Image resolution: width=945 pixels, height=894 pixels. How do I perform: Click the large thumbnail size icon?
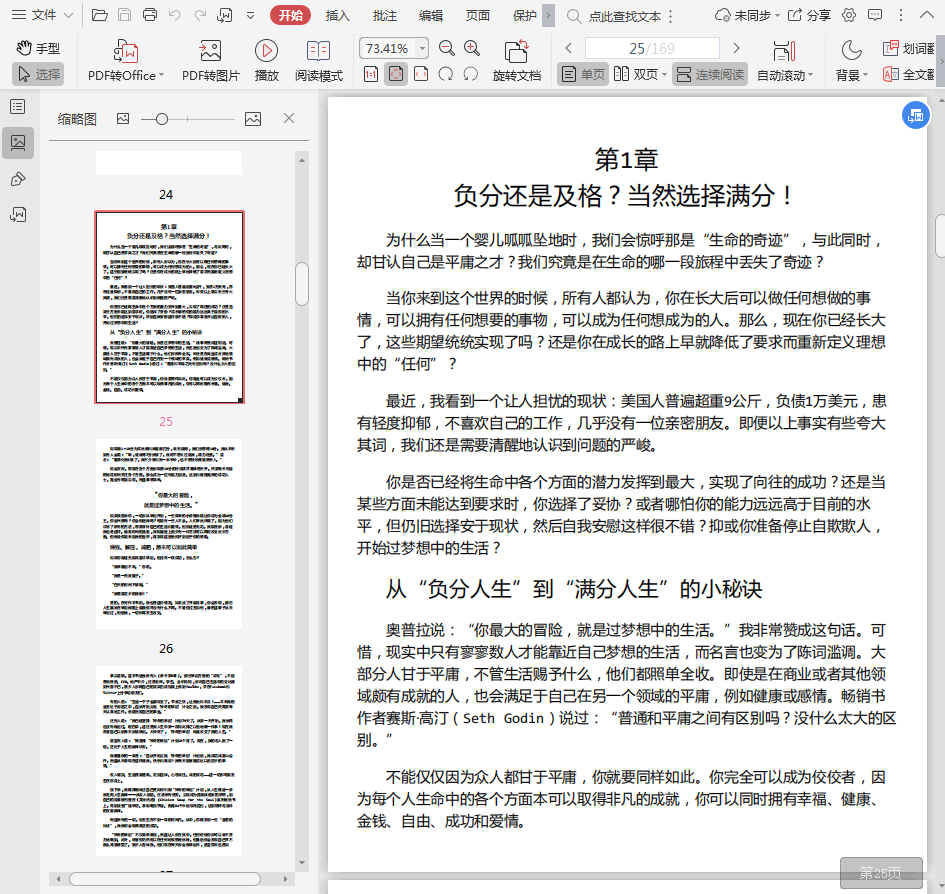point(253,119)
